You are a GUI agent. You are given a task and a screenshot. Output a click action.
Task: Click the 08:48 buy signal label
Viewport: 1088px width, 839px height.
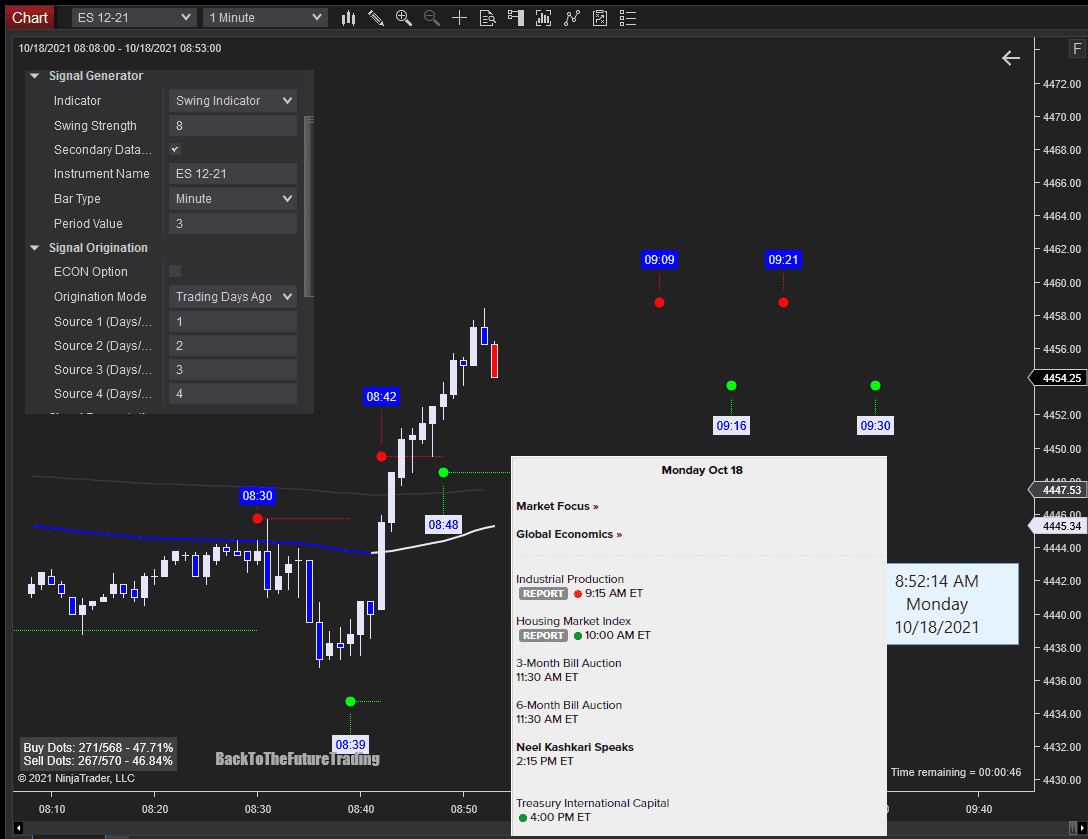pyautogui.click(x=443, y=524)
